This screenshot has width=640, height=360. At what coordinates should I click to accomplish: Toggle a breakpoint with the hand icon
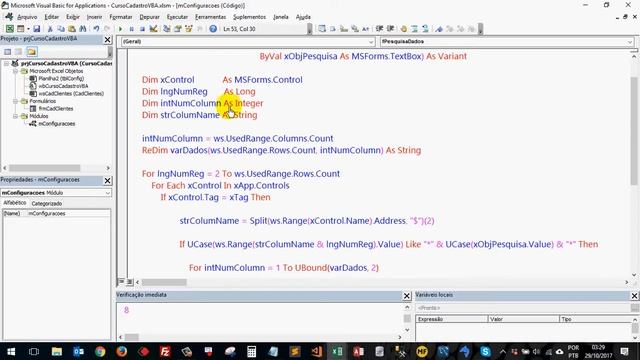click(404, 29)
